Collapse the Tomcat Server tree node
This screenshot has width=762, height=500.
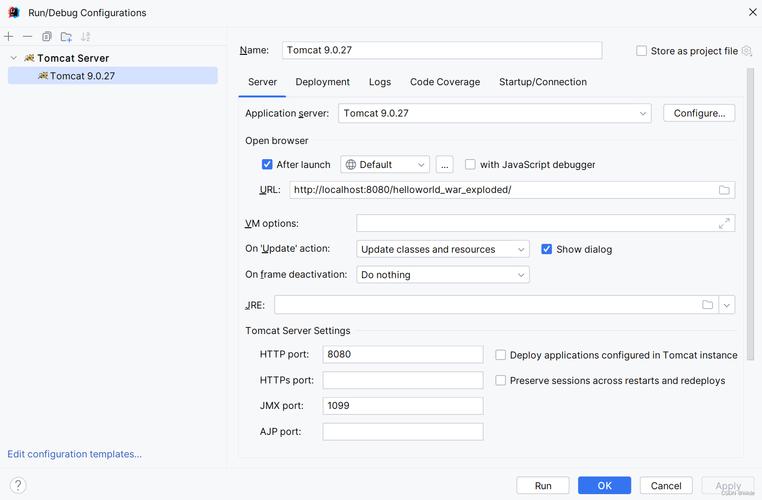[x=14, y=58]
